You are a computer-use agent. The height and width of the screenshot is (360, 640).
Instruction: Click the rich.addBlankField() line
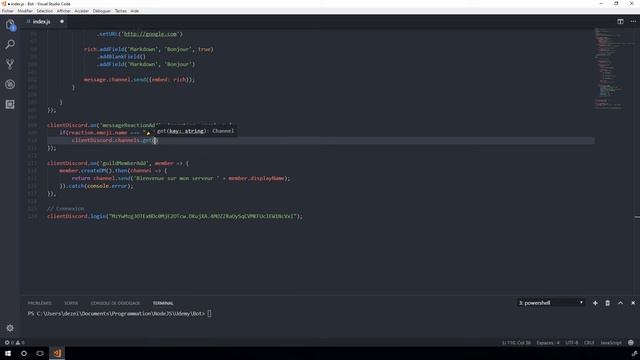tap(121, 57)
